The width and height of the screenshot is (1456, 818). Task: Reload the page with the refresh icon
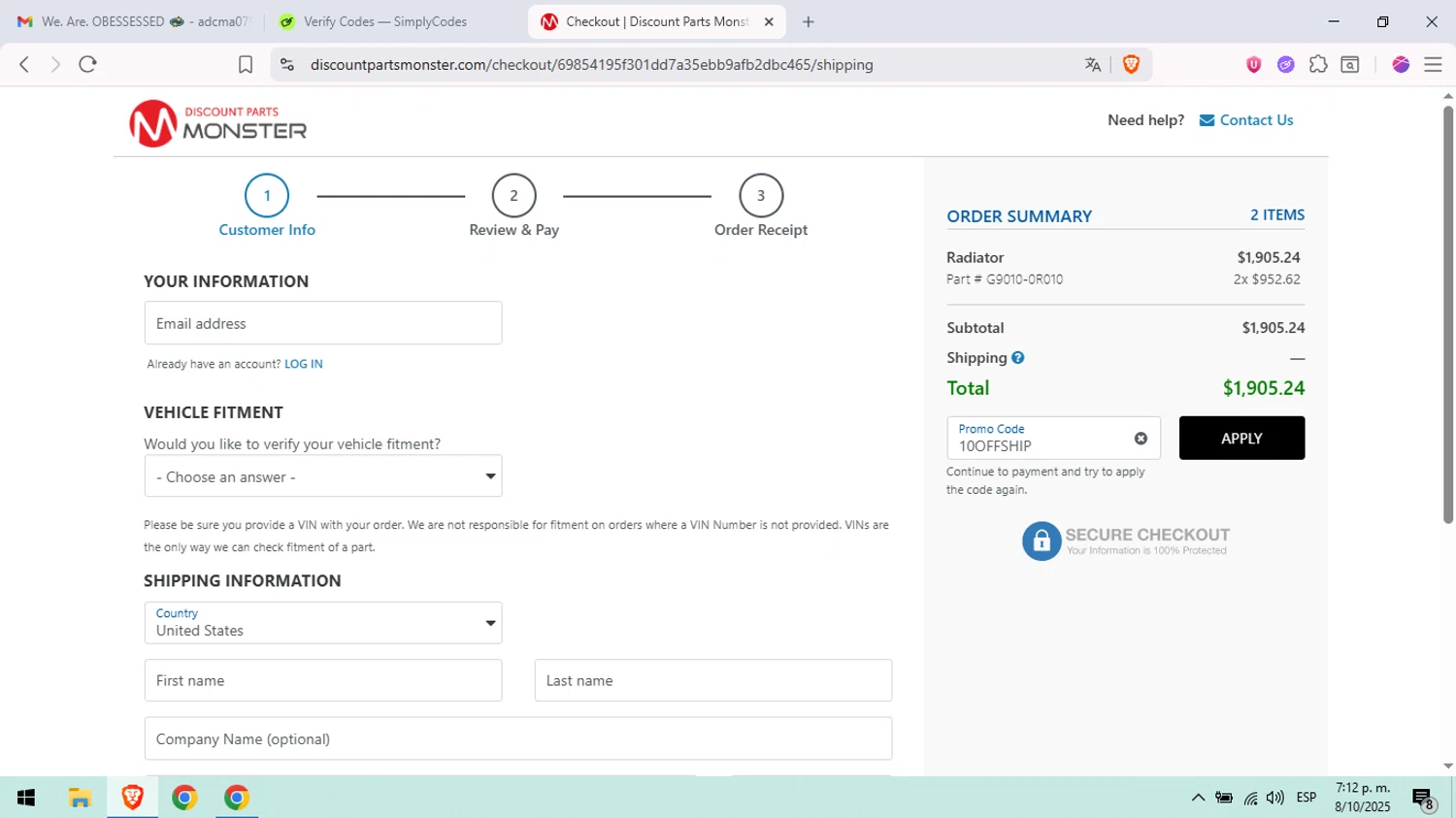tap(88, 64)
